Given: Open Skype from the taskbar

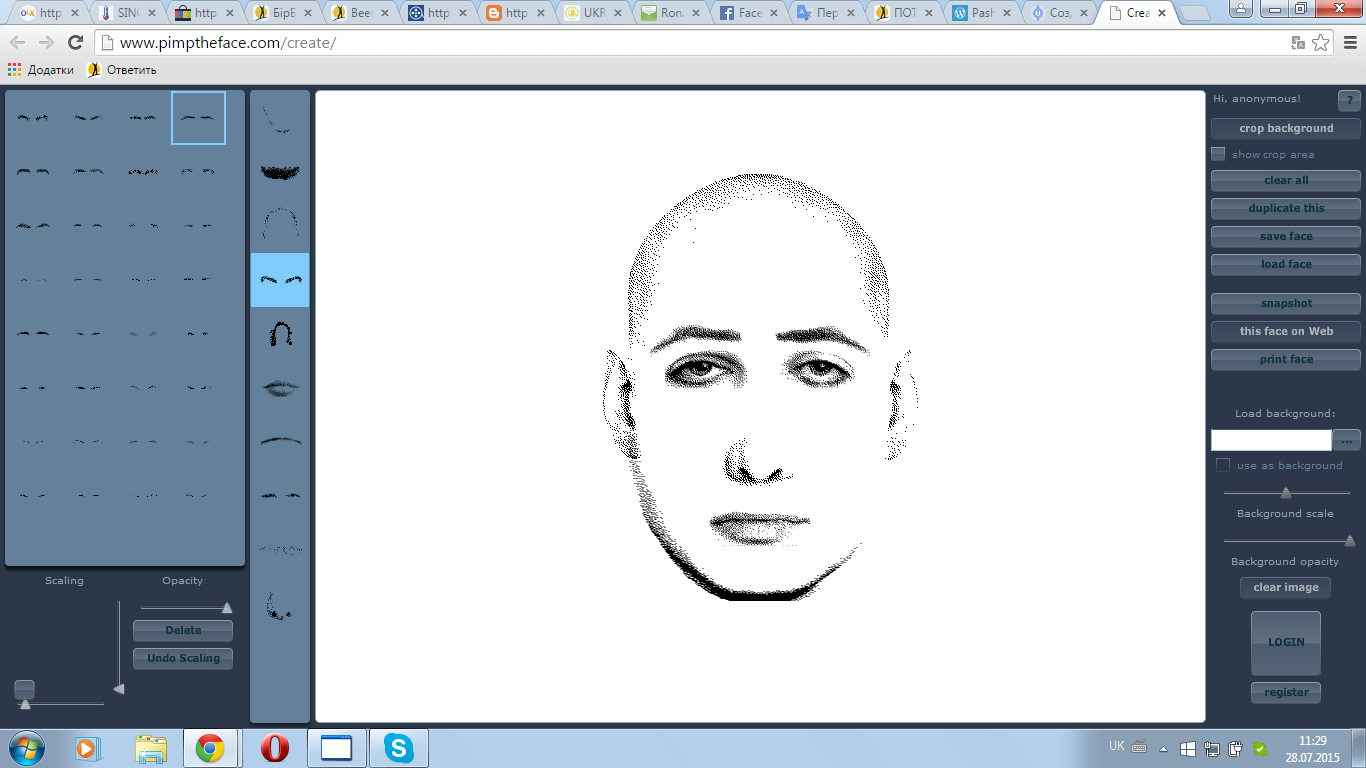Looking at the screenshot, I should tap(399, 748).
